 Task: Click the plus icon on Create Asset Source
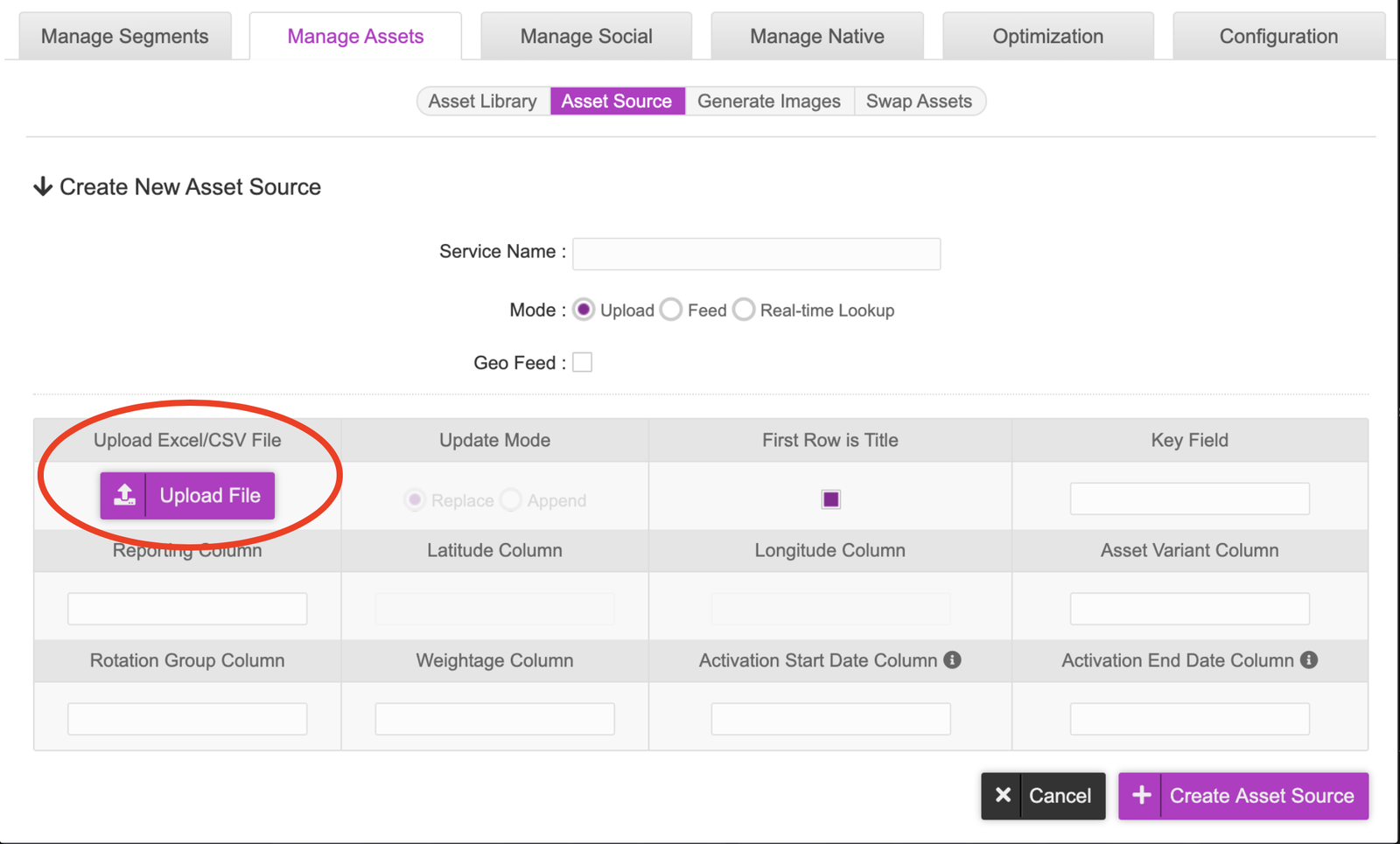coord(1141,796)
